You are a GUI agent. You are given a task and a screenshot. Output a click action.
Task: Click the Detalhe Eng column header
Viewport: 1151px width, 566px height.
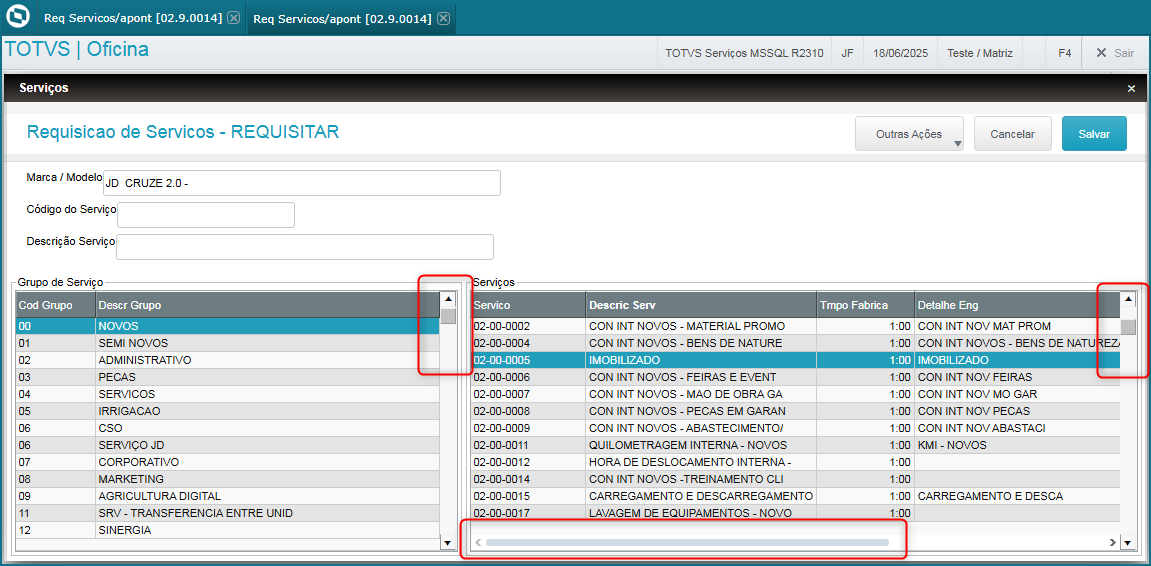(1017, 305)
